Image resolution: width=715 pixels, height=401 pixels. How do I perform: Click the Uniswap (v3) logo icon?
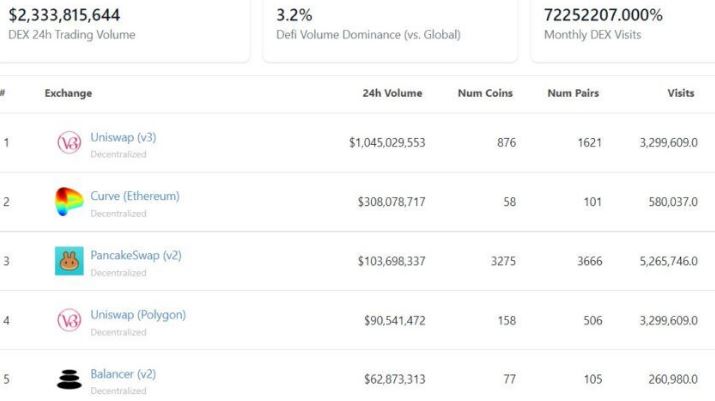pyautogui.click(x=69, y=142)
